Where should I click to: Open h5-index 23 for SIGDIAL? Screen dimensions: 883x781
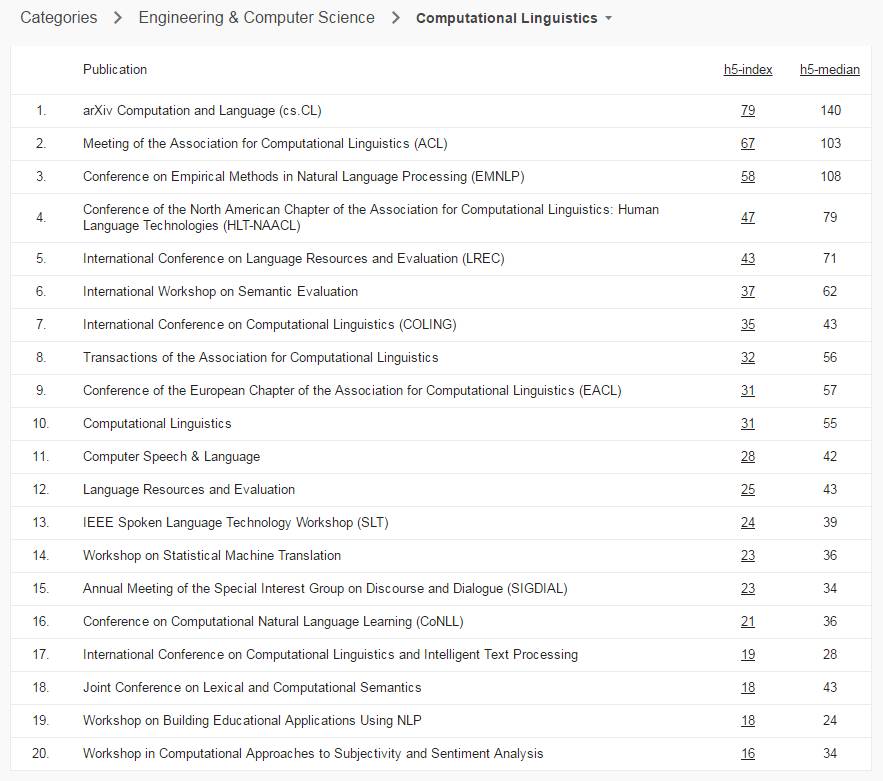pyautogui.click(x=748, y=589)
